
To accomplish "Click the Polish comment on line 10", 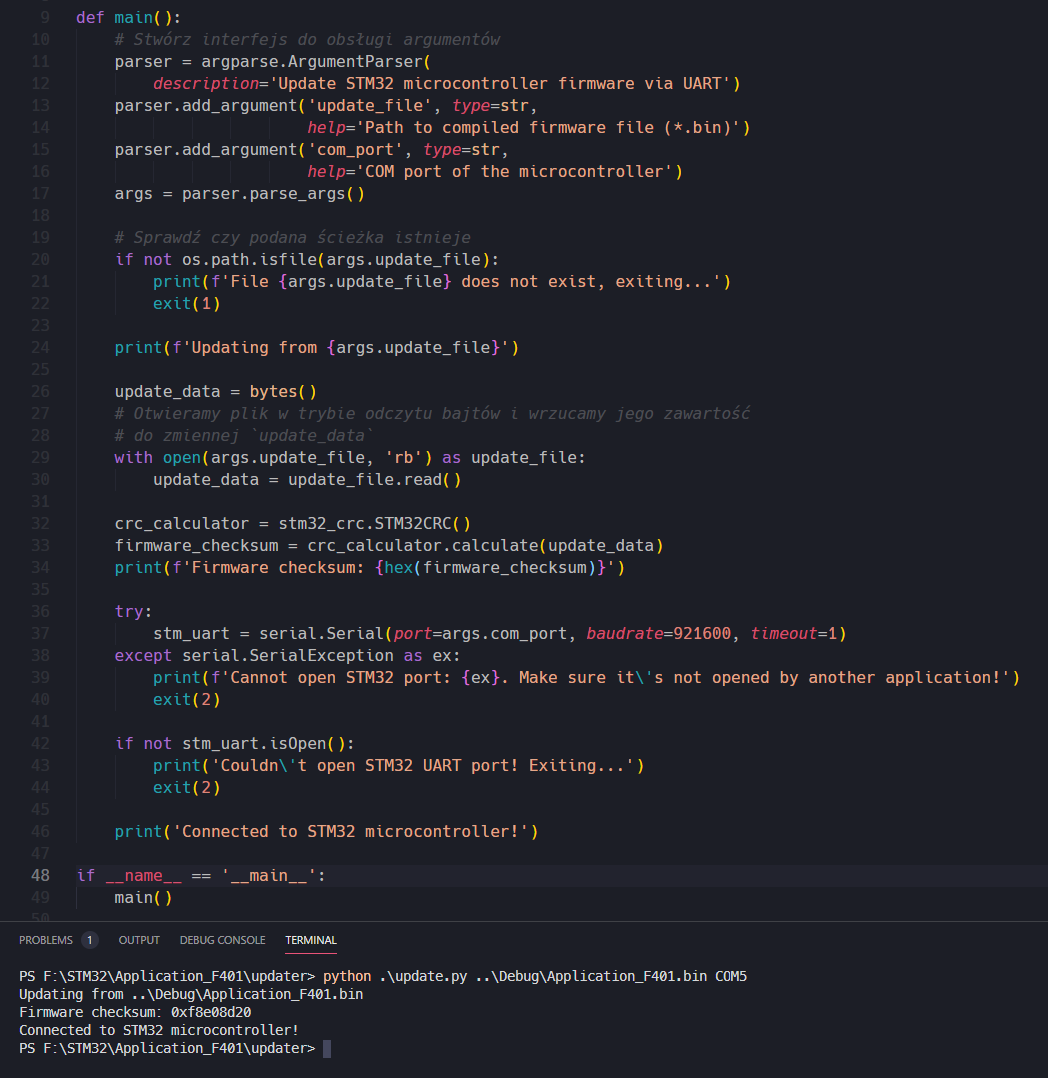I will [x=307, y=39].
